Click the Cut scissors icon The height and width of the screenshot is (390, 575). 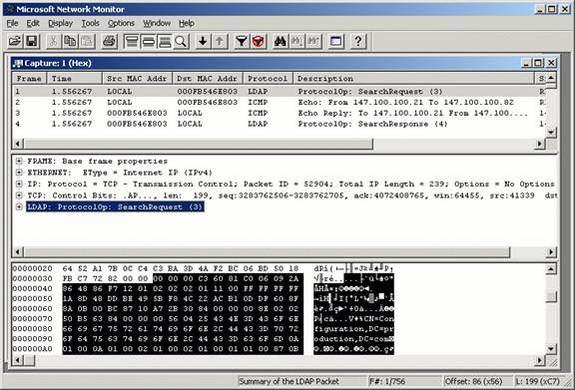tap(53, 41)
